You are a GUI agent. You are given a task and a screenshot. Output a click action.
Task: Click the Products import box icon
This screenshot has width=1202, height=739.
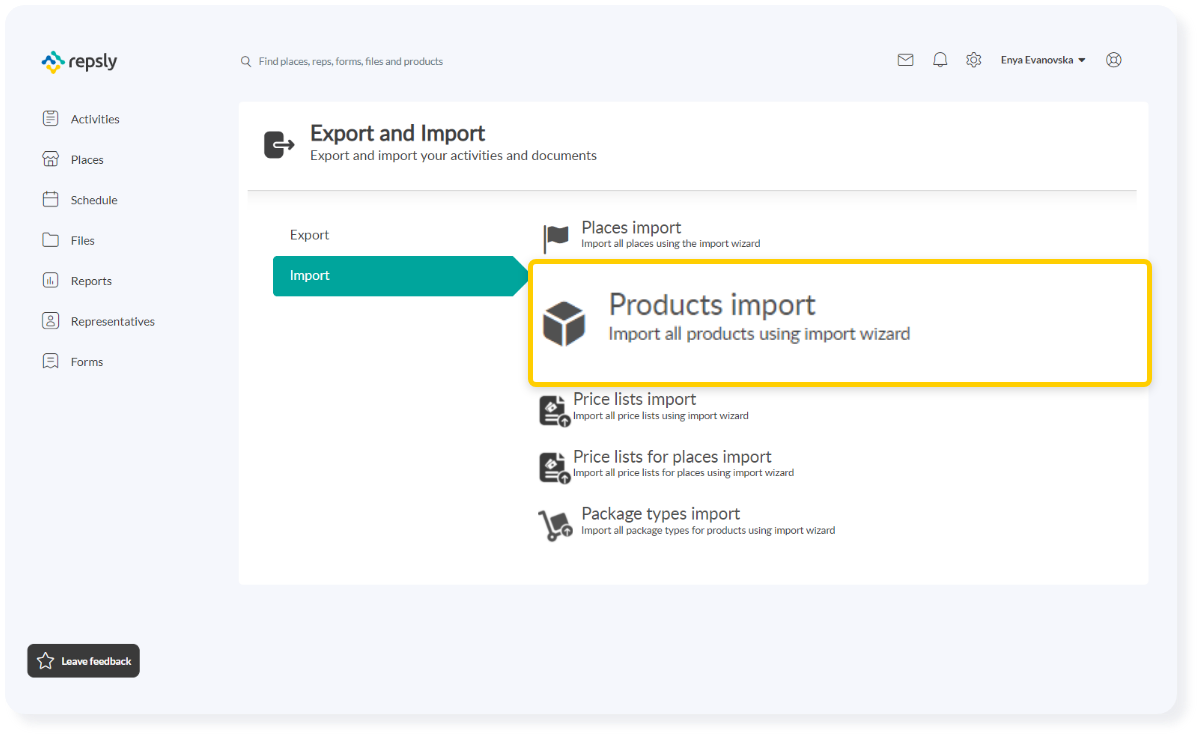click(x=564, y=326)
